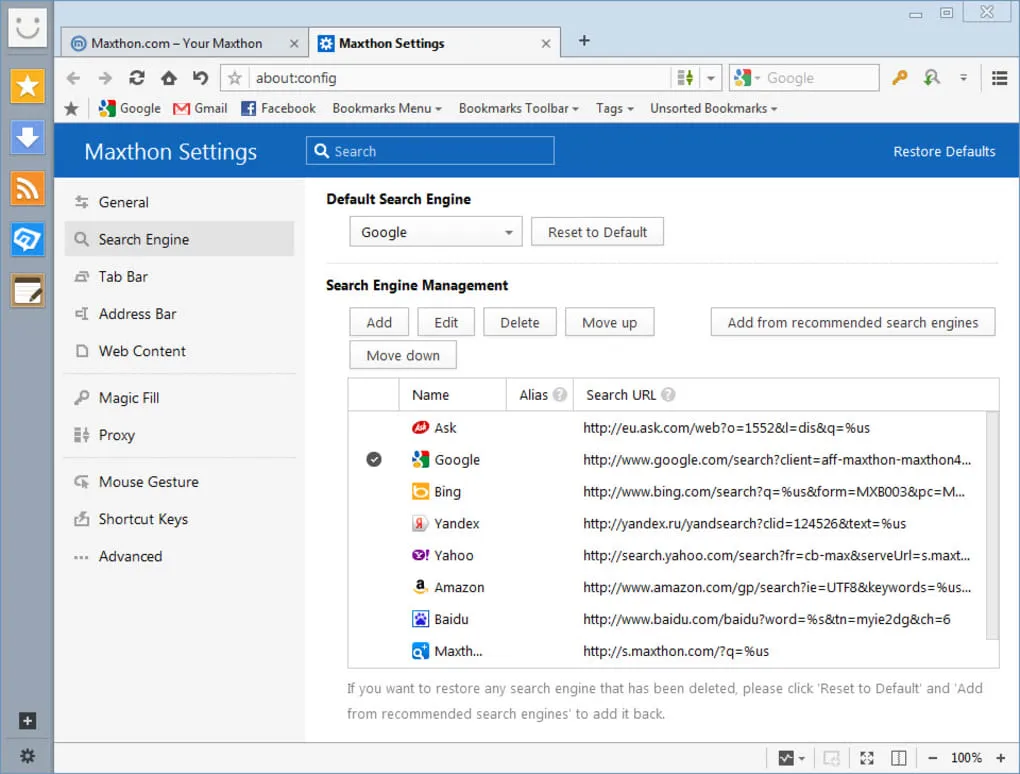Viewport: 1020px width, 774px height.
Task: Click the settings Search input field
Action: click(430, 150)
